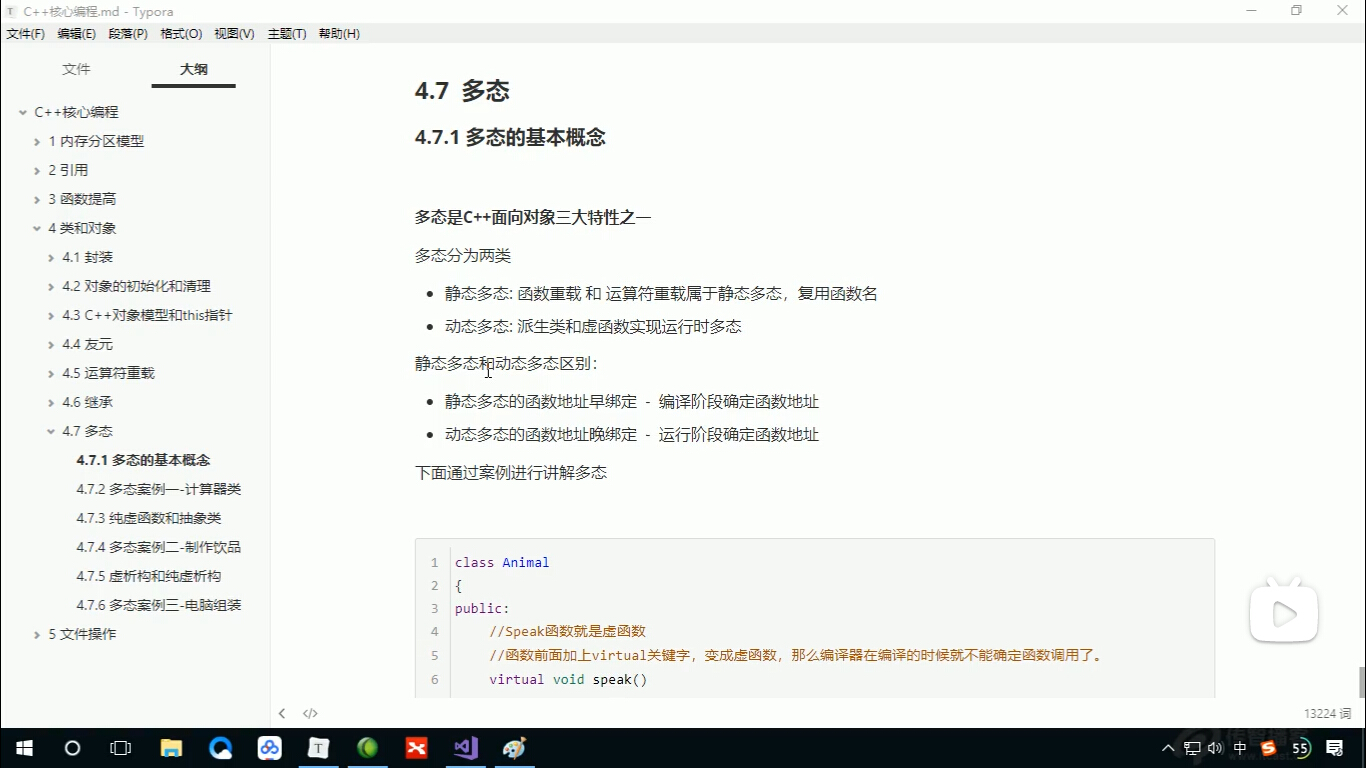Collapse the sidebar with the left arrow
This screenshot has height=768, width=1366.
click(x=282, y=713)
